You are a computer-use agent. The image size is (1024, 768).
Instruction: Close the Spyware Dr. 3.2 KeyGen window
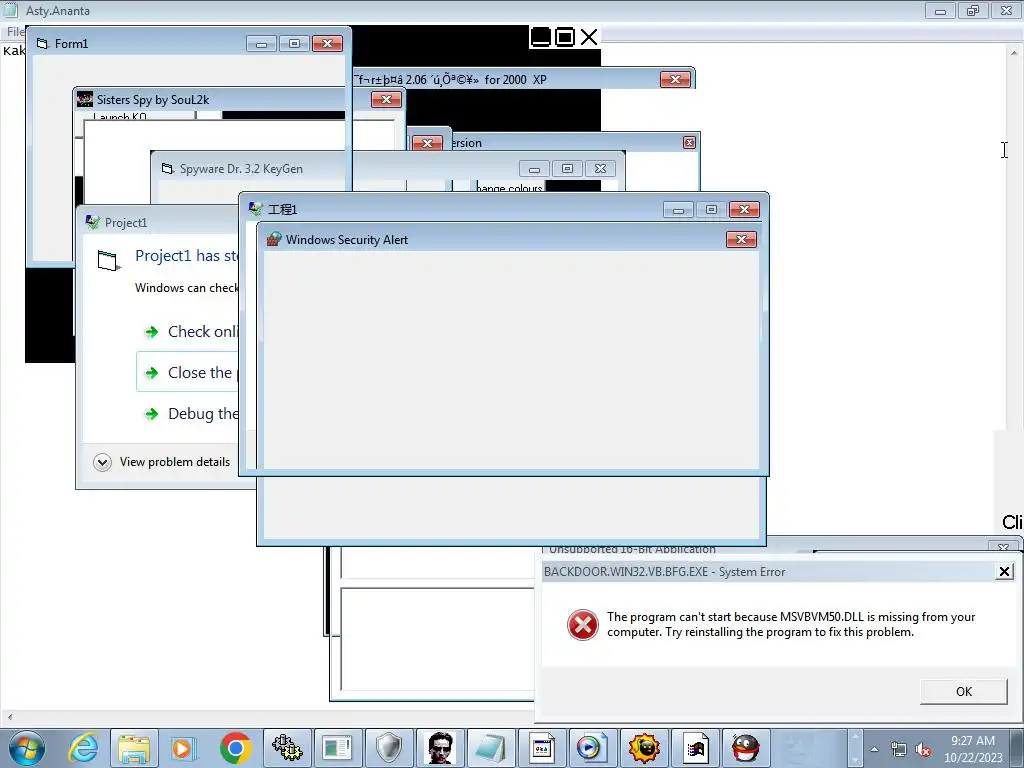[601, 169]
